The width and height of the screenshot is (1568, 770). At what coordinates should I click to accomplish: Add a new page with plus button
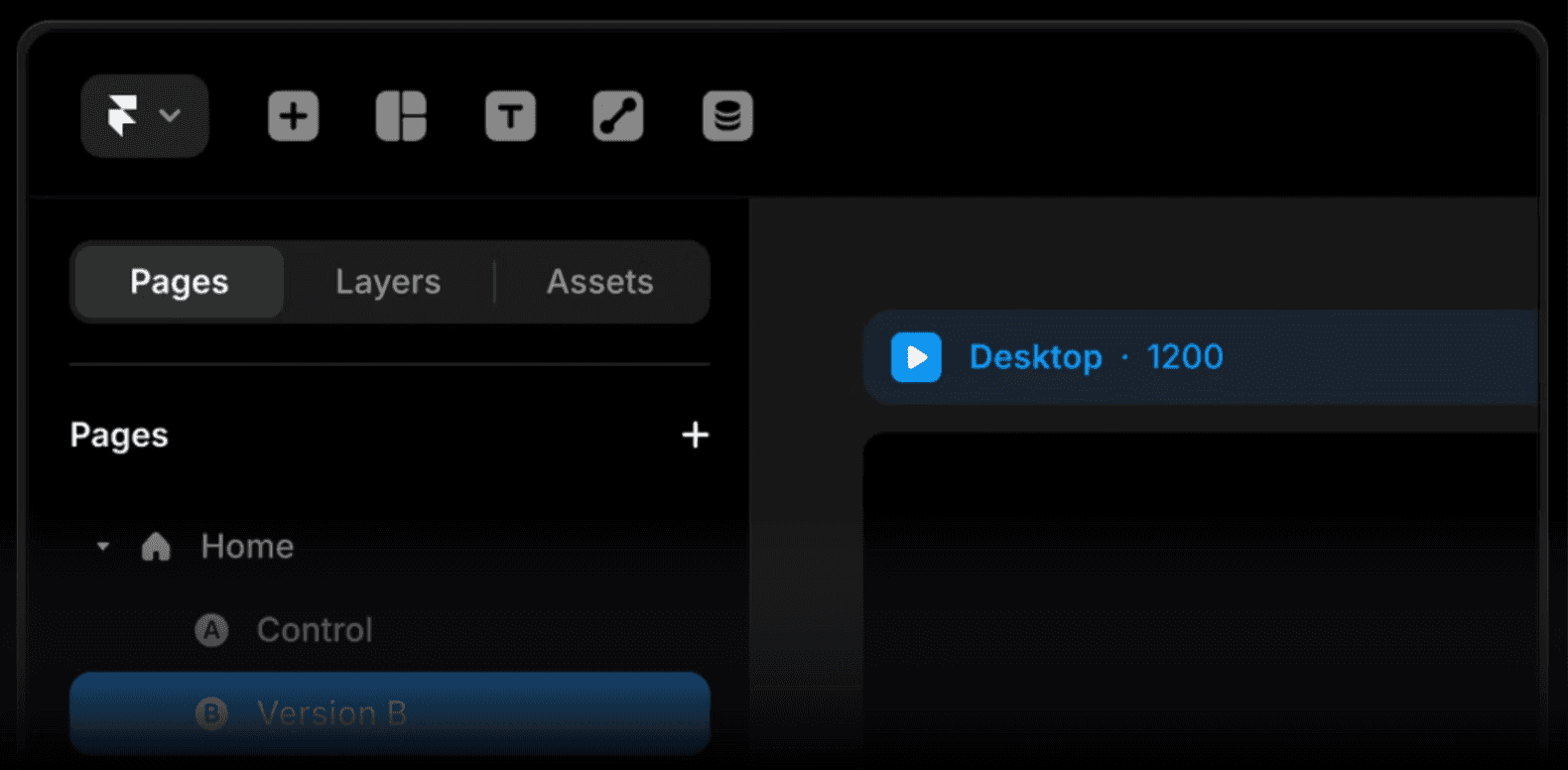point(696,435)
